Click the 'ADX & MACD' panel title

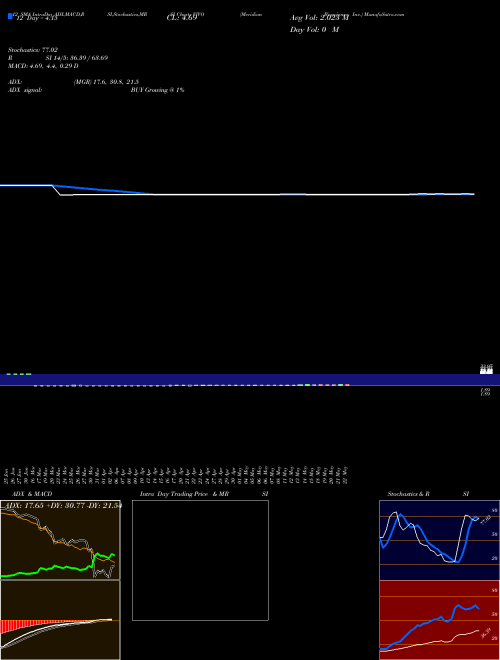pos(32,494)
